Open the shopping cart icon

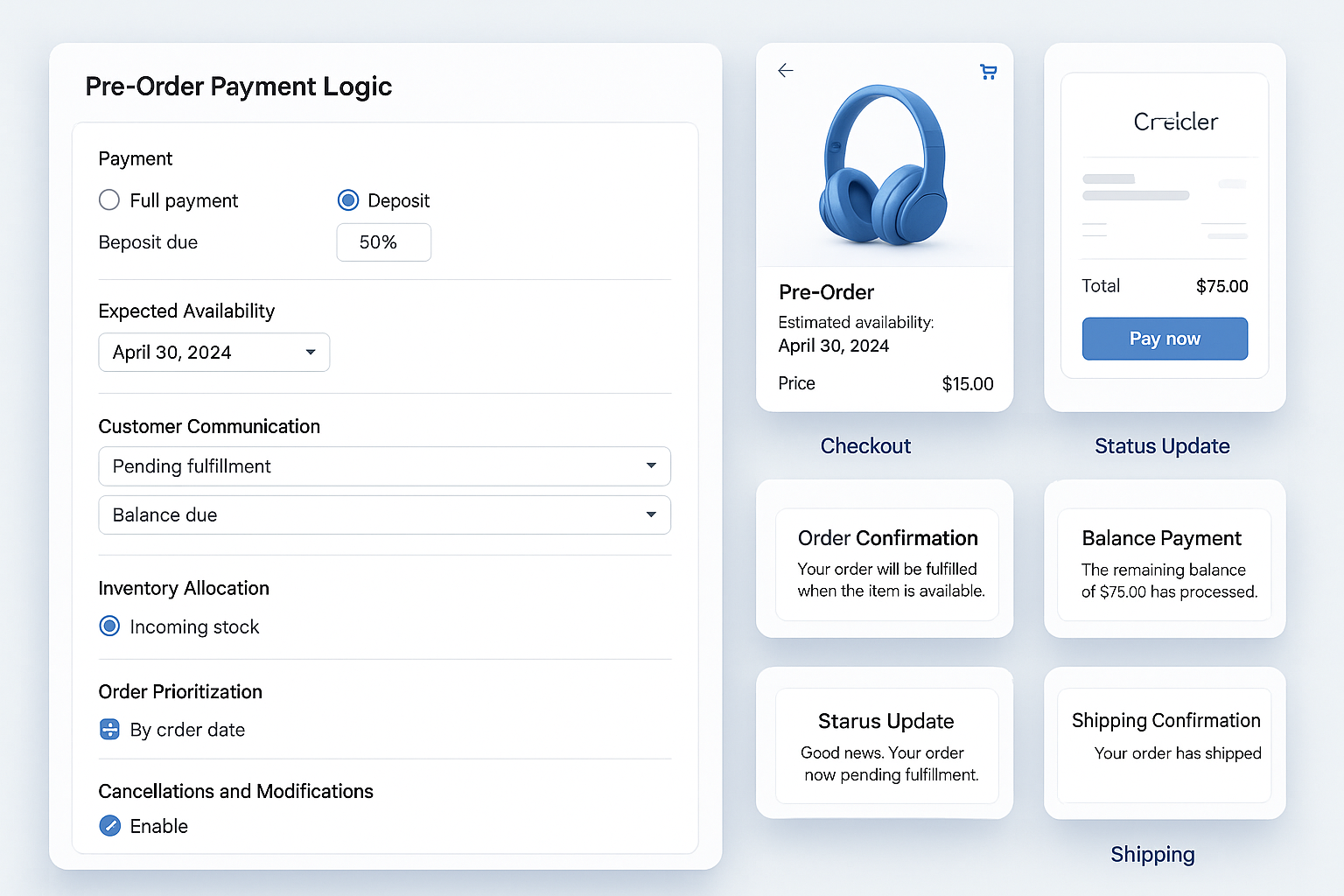988,71
